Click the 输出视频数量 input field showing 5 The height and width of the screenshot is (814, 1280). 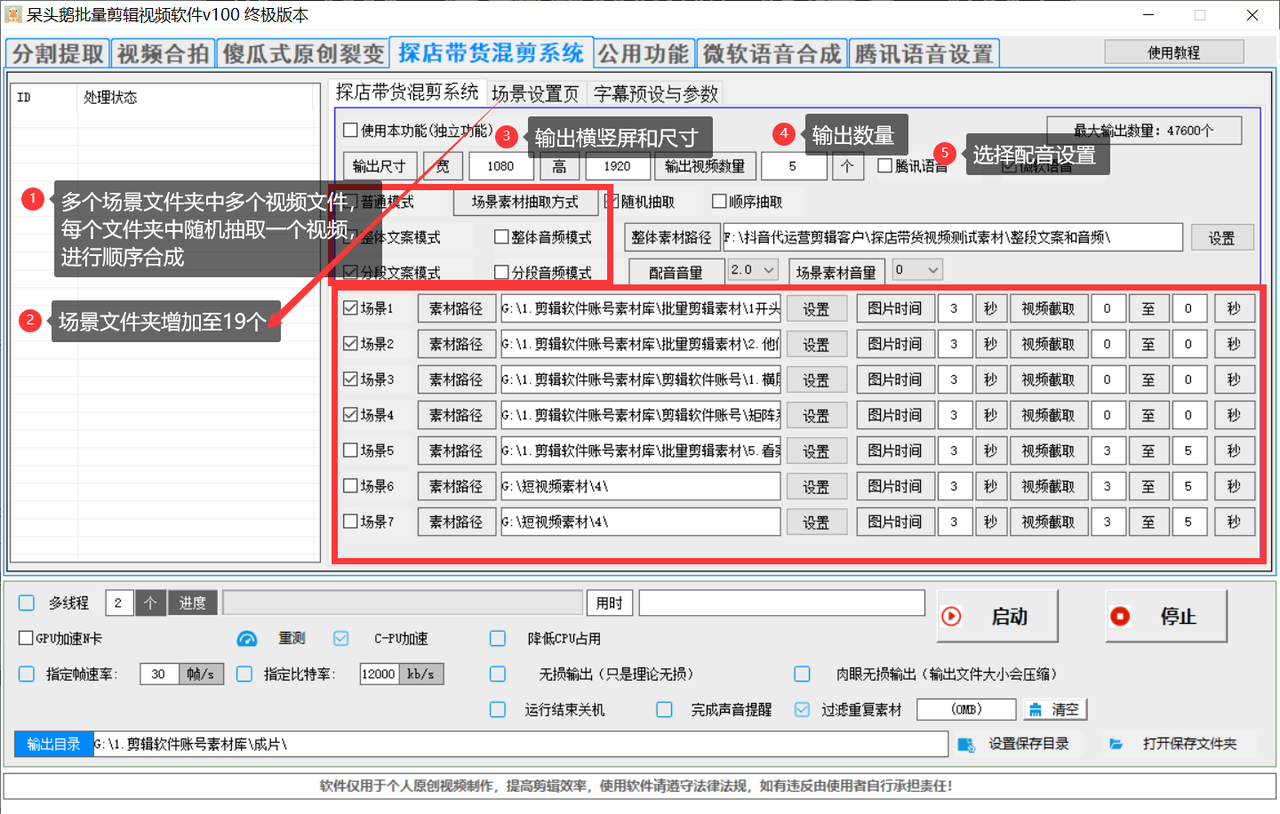click(x=793, y=166)
